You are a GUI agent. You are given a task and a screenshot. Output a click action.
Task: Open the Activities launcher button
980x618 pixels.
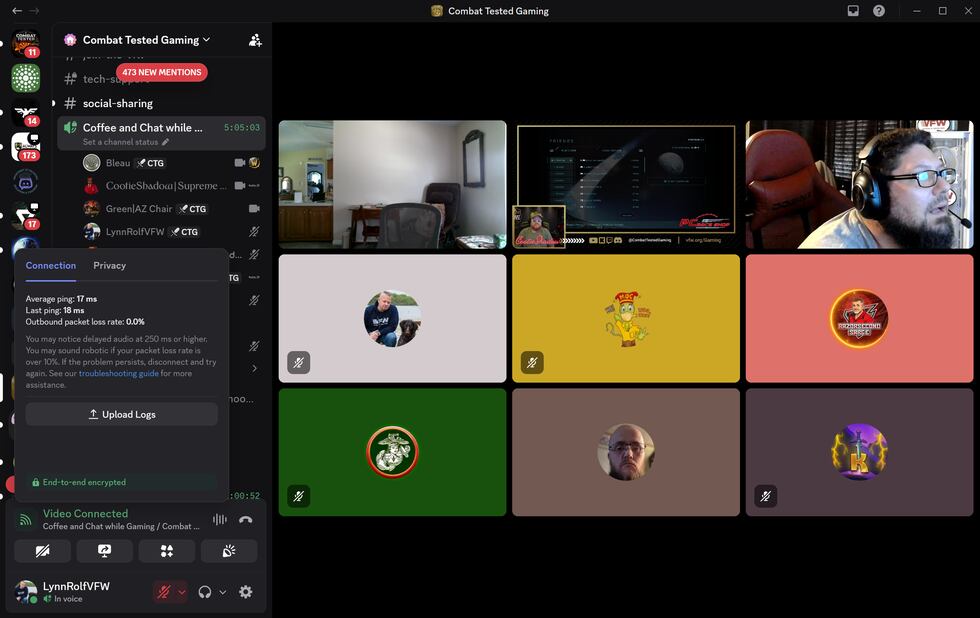click(167, 551)
